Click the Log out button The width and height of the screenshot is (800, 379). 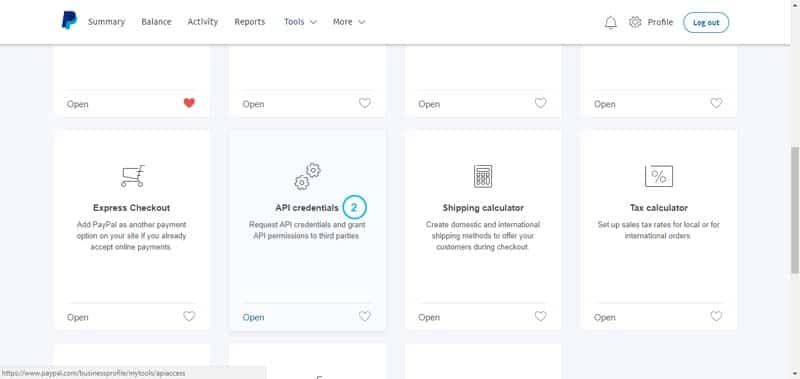[x=706, y=22]
